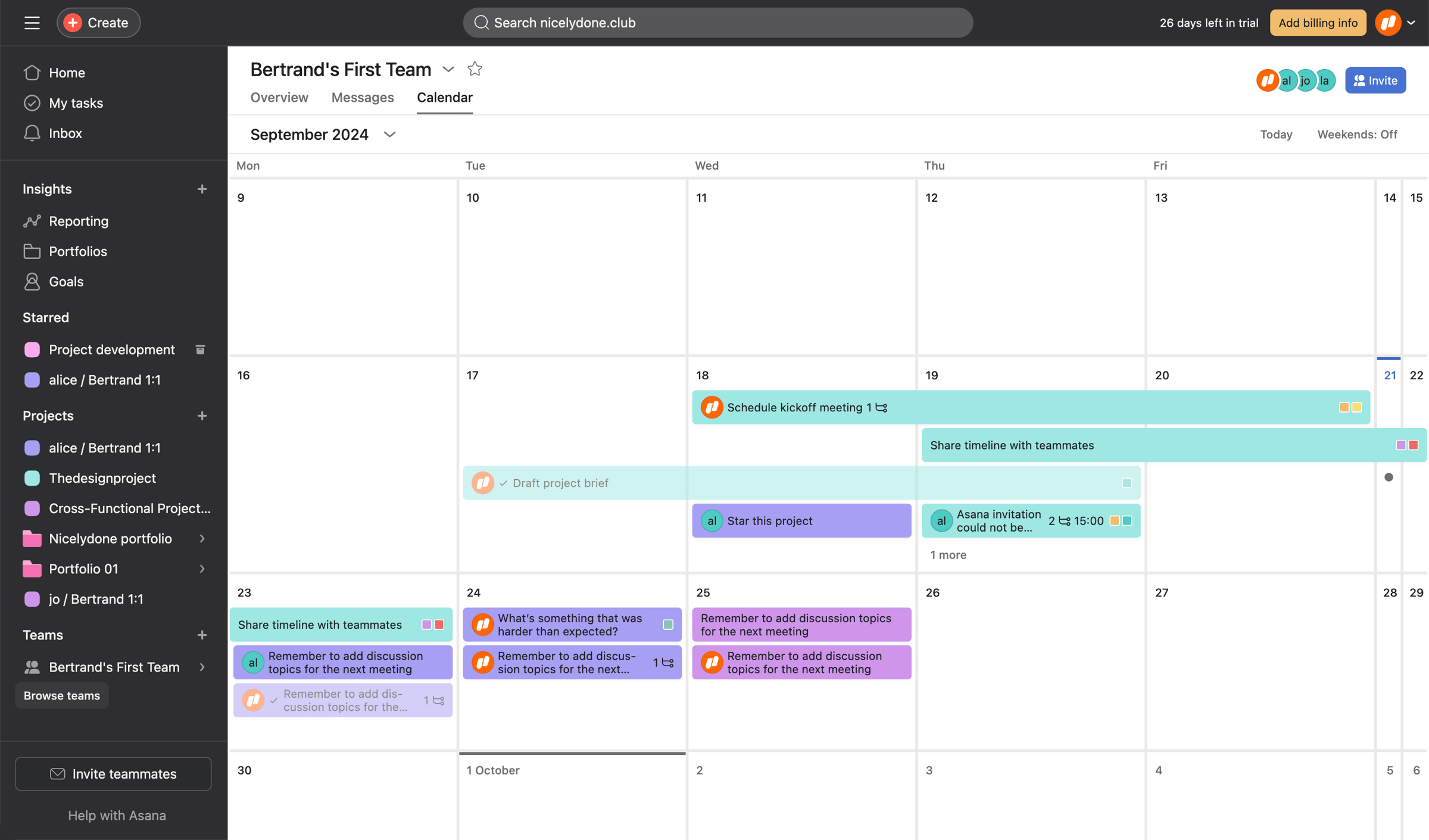Viewport: 1429px width, 840px height.
Task: Expand Nicelydone portfolio chevron
Action: tap(202, 538)
